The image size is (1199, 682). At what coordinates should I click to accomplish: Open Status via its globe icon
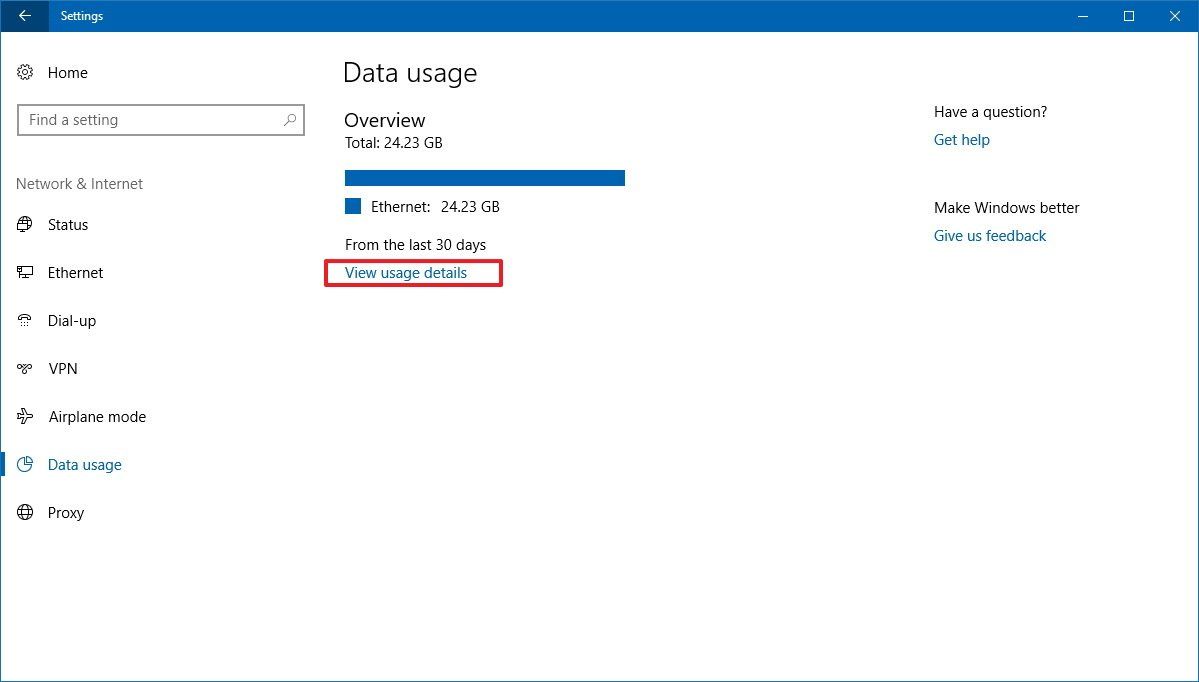(25, 224)
